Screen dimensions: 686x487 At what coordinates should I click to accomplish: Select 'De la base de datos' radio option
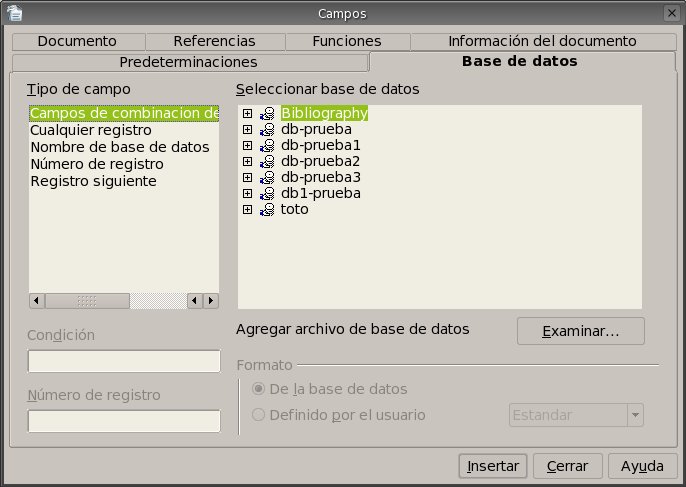tap(259, 389)
